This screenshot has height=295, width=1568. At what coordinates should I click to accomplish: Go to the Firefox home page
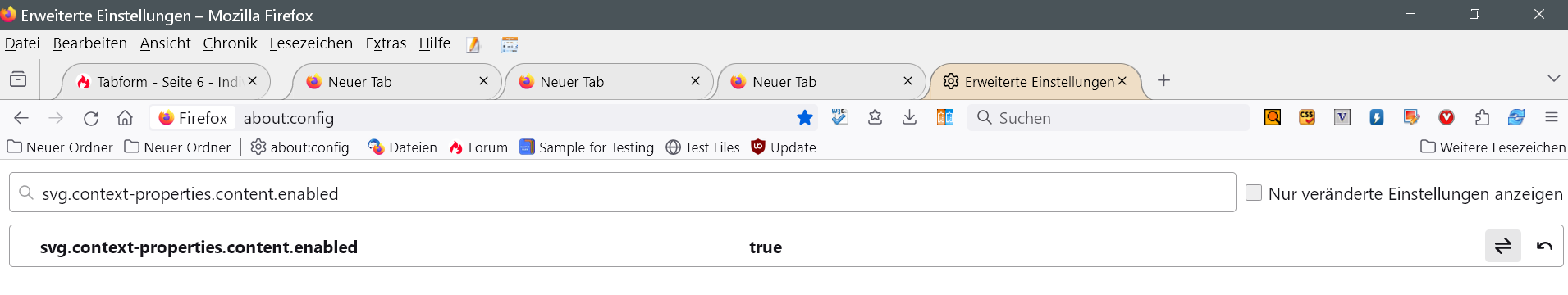[x=125, y=118]
